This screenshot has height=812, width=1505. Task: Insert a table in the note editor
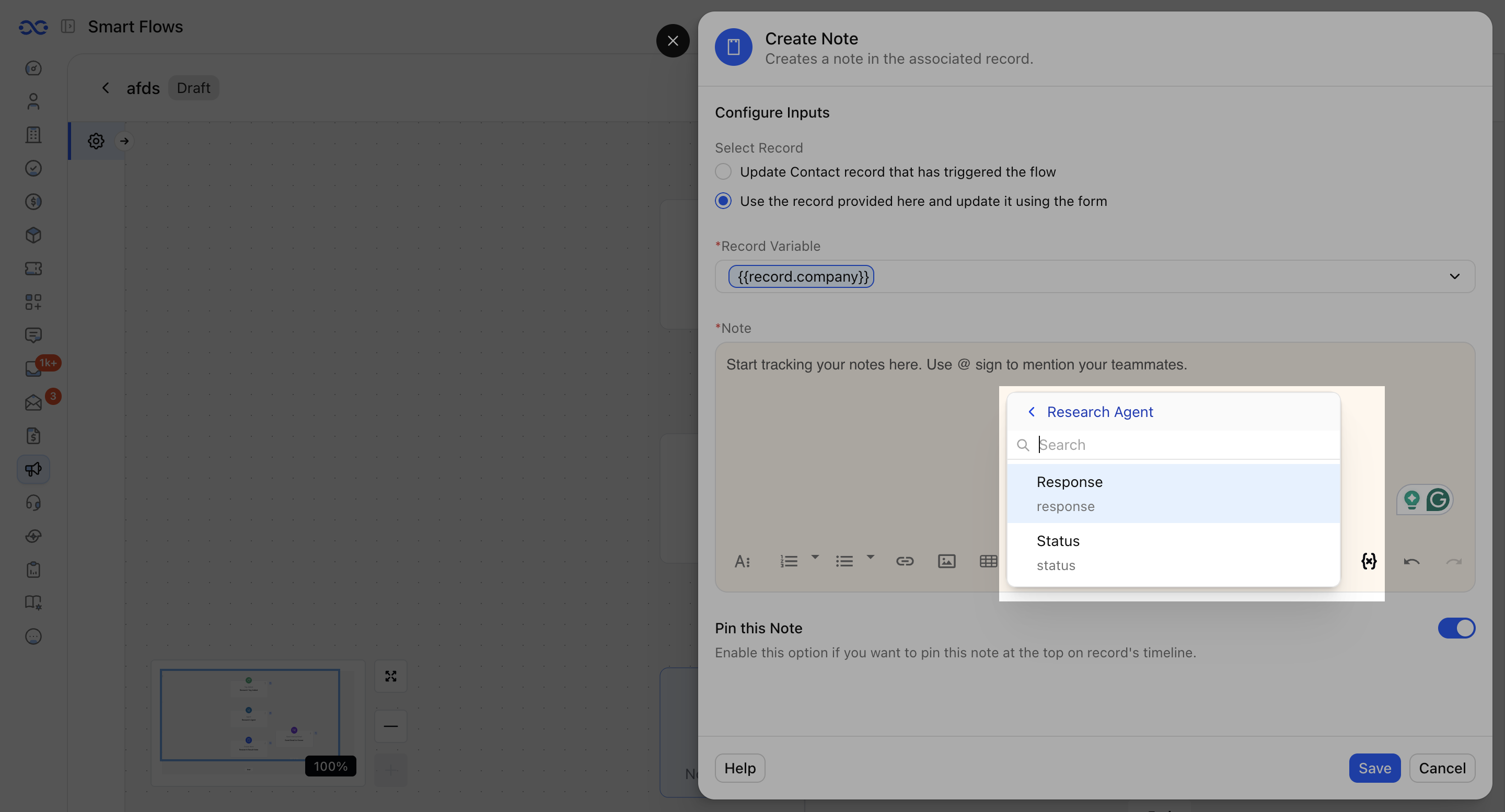click(989, 561)
